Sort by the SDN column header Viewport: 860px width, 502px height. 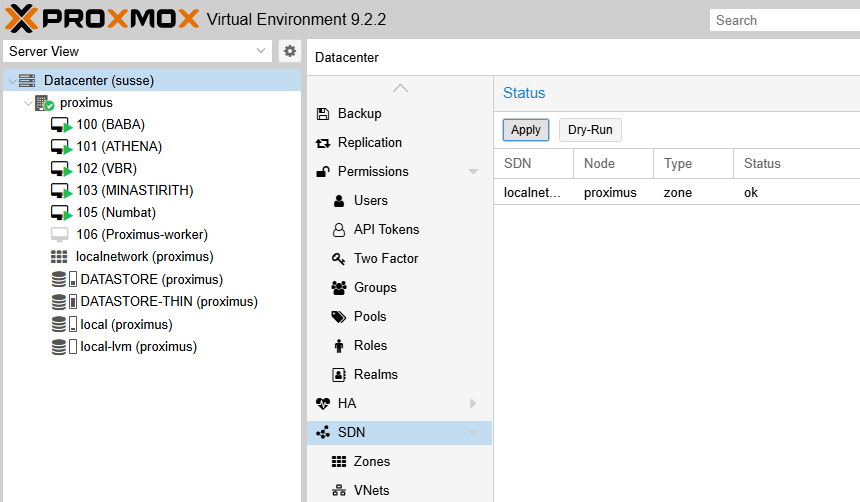click(x=534, y=163)
